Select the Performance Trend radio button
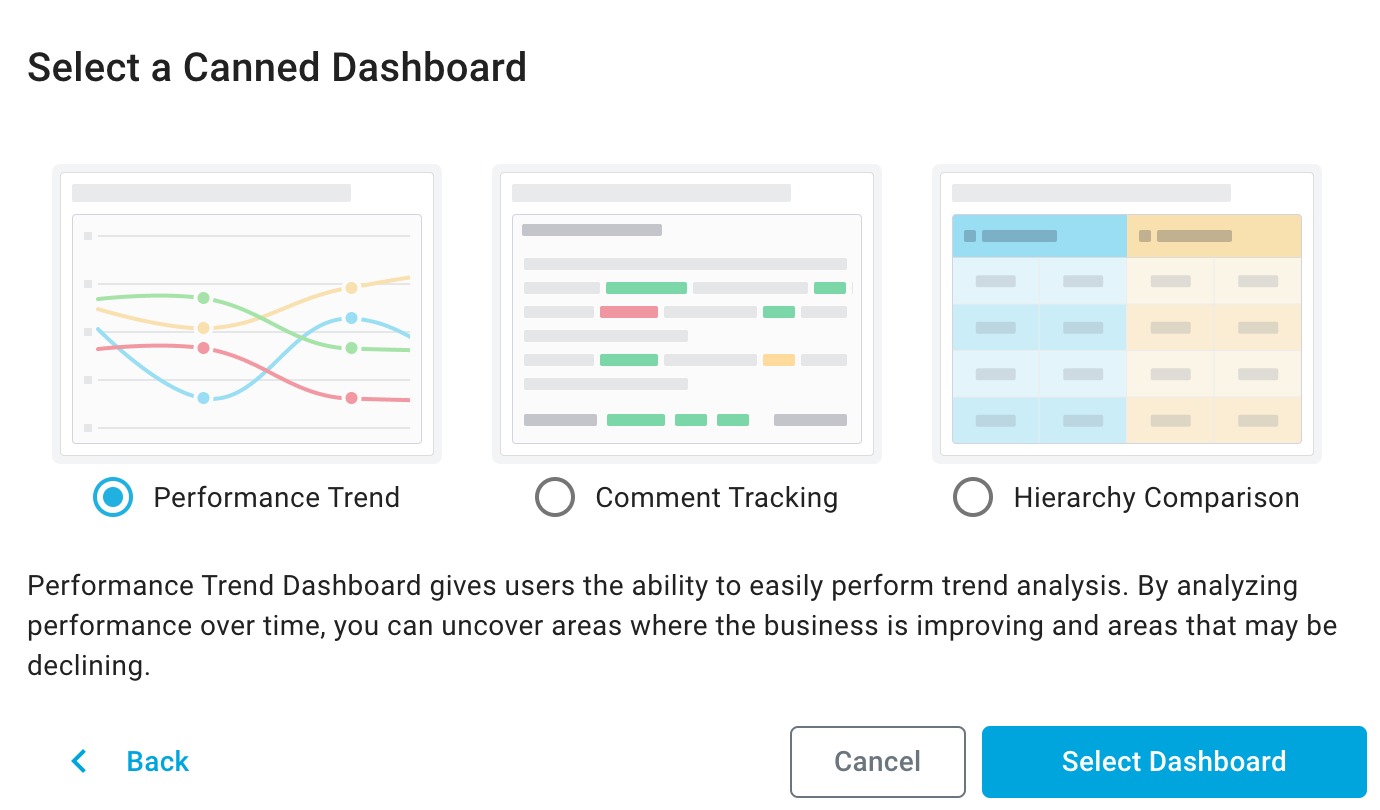This screenshot has height=810, width=1380. point(113,497)
